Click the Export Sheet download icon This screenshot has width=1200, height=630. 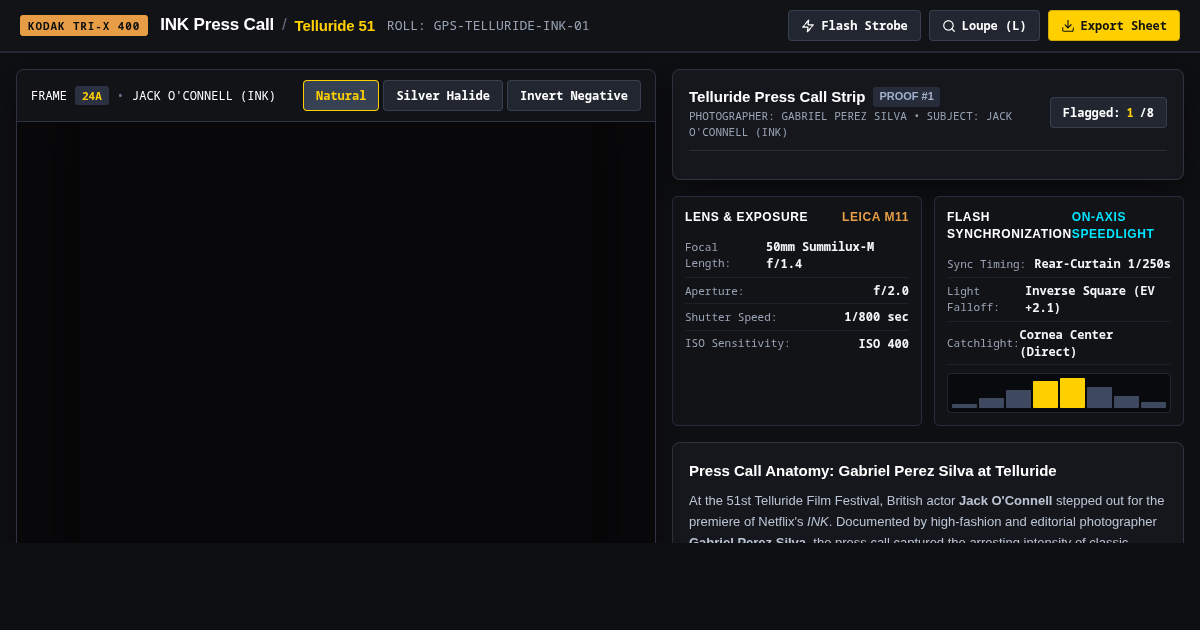pos(1068,26)
